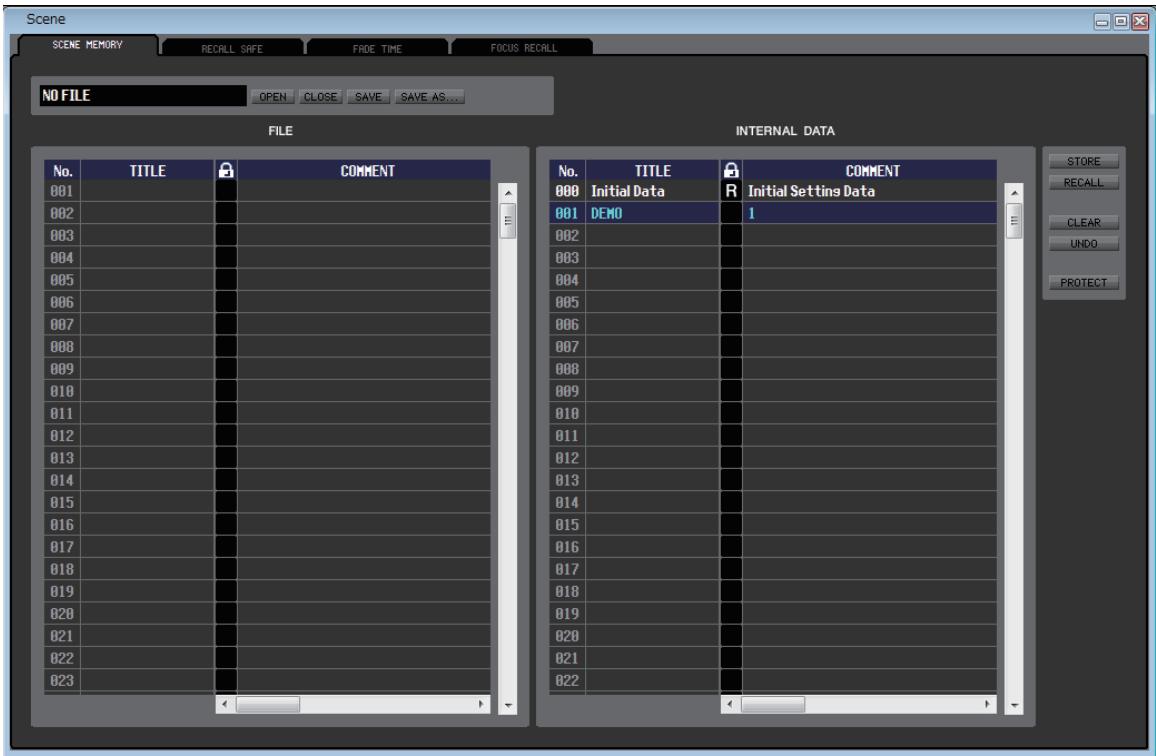Click the NO FILE name field
1156x756 pixels.
pyautogui.click(x=143, y=96)
